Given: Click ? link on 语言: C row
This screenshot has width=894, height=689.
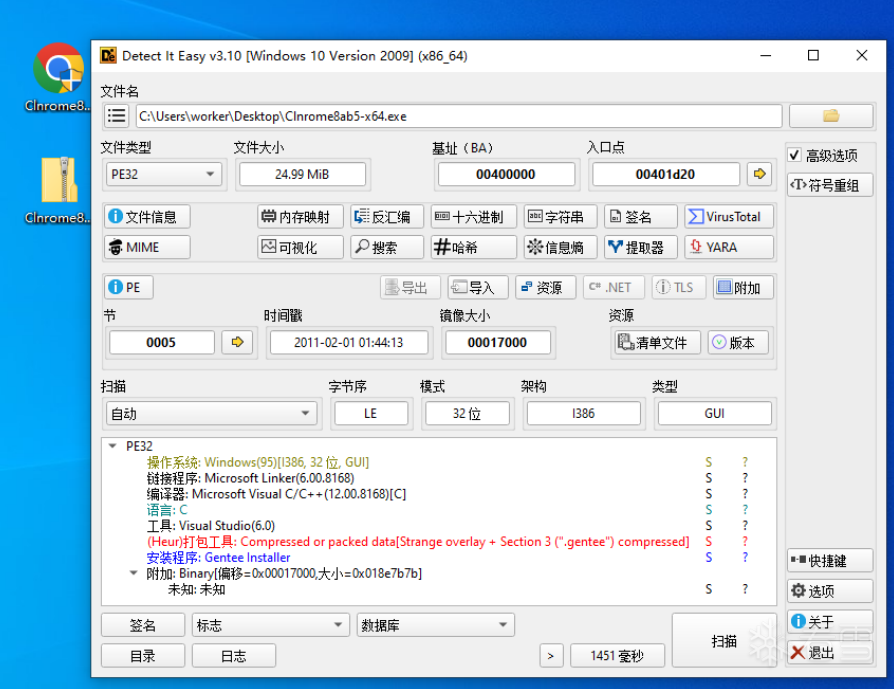Looking at the screenshot, I should (745, 509).
